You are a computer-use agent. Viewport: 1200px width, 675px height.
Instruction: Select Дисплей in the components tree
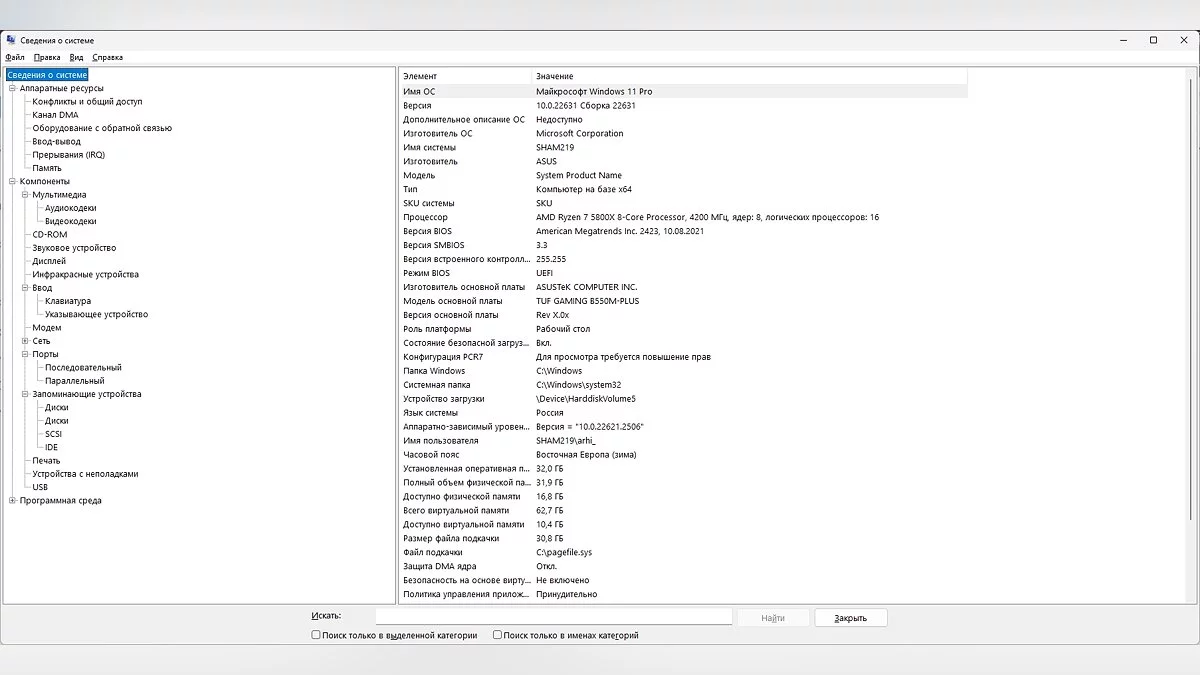49,261
